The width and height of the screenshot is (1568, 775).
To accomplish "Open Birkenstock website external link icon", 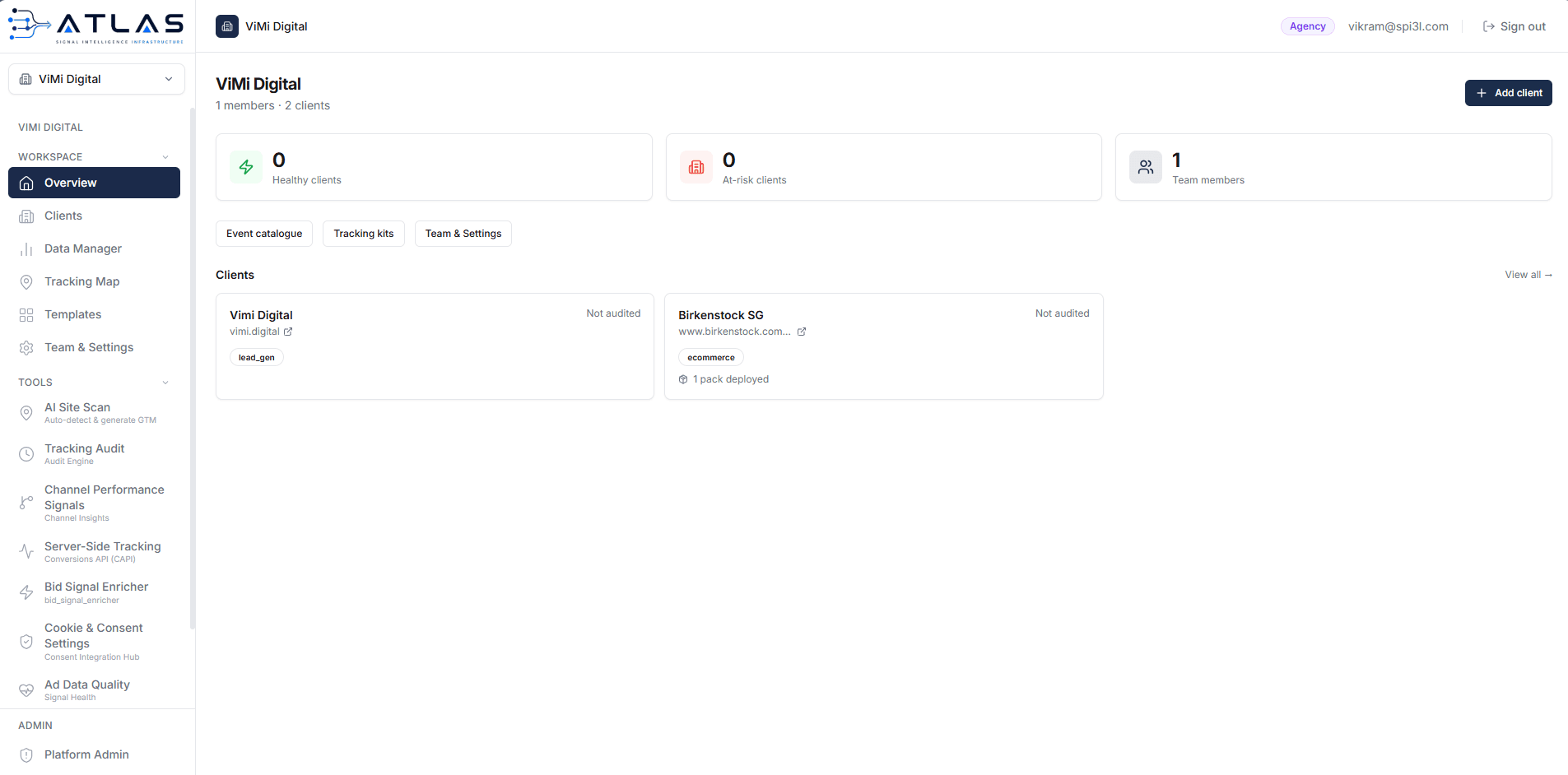I will (802, 332).
